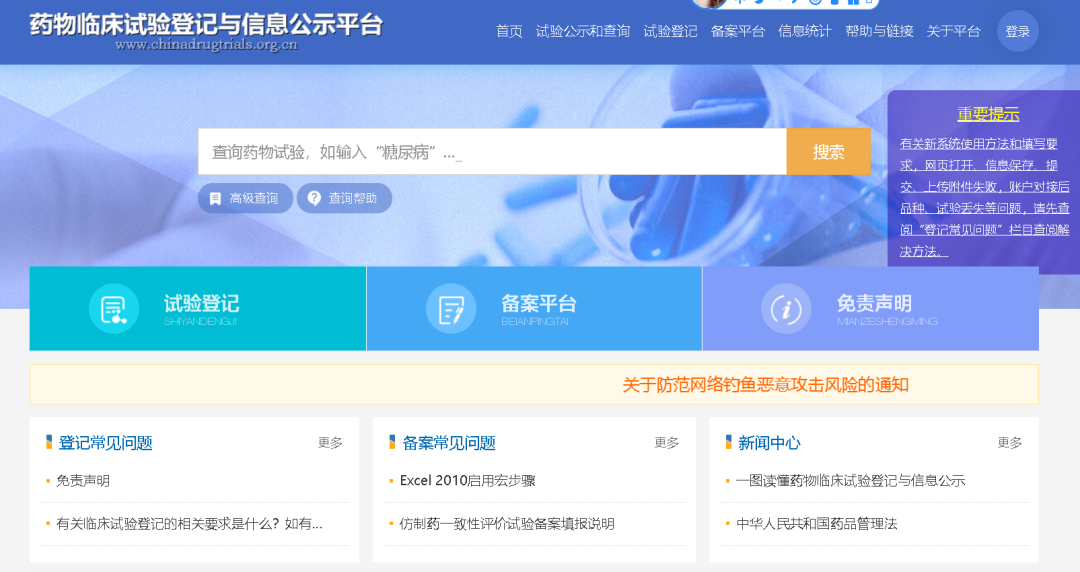
Task: Open the 关于平台 navigation item
Action: coord(953,31)
